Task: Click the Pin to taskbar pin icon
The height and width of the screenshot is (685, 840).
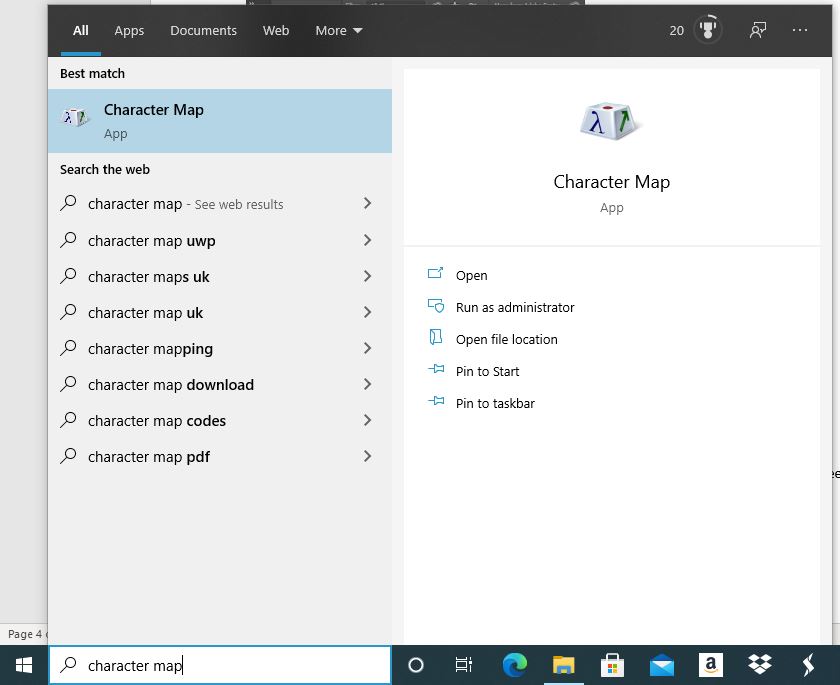Action: 436,401
